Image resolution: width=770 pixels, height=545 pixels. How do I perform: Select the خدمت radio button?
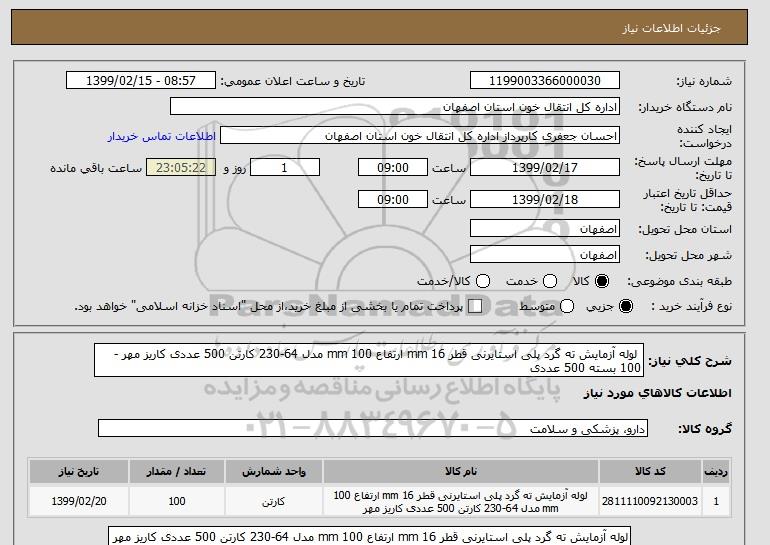click(x=550, y=281)
